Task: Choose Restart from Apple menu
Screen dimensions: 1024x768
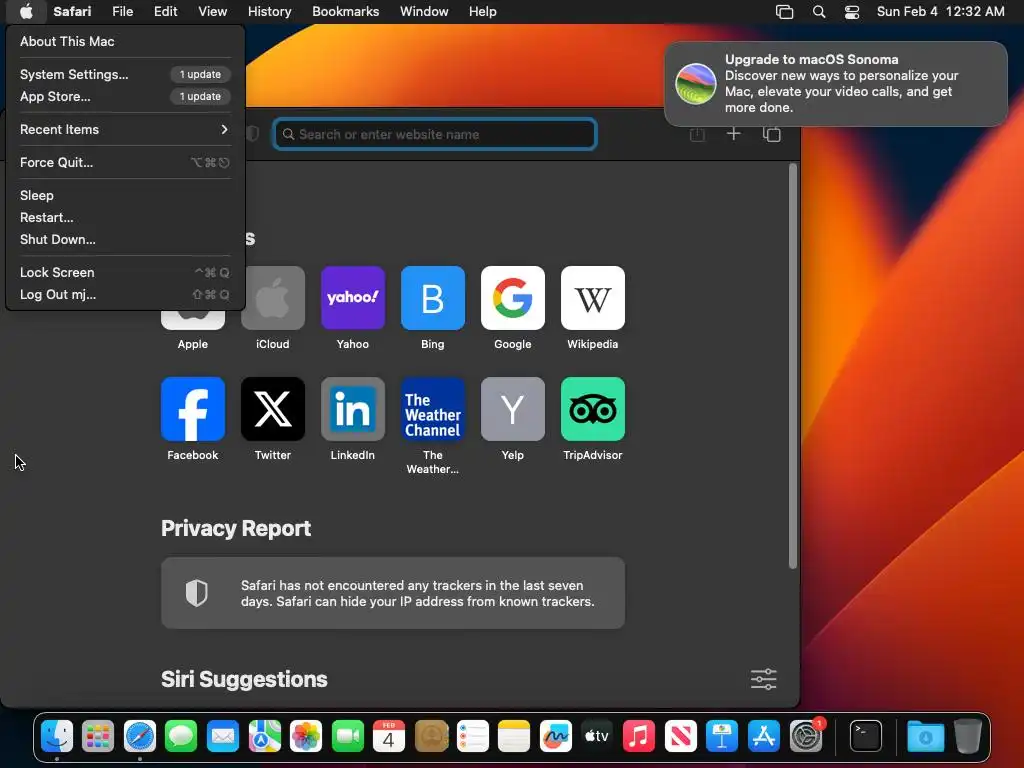Action: [125, 217]
